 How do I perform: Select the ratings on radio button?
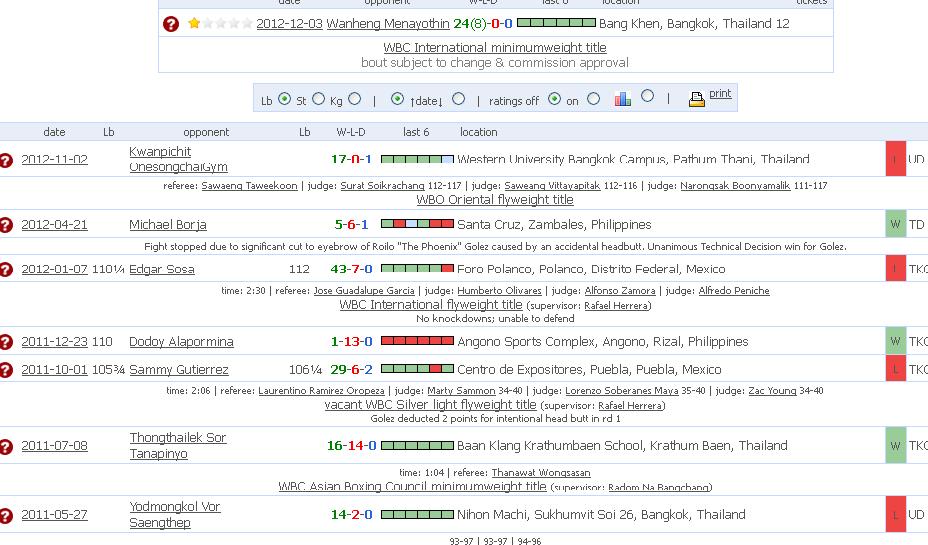click(x=594, y=99)
